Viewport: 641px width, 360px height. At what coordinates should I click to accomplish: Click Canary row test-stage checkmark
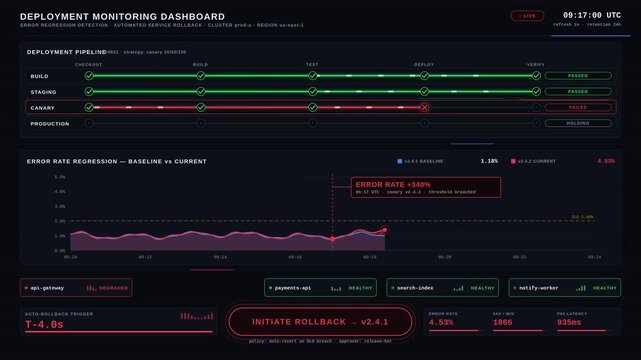coord(312,107)
